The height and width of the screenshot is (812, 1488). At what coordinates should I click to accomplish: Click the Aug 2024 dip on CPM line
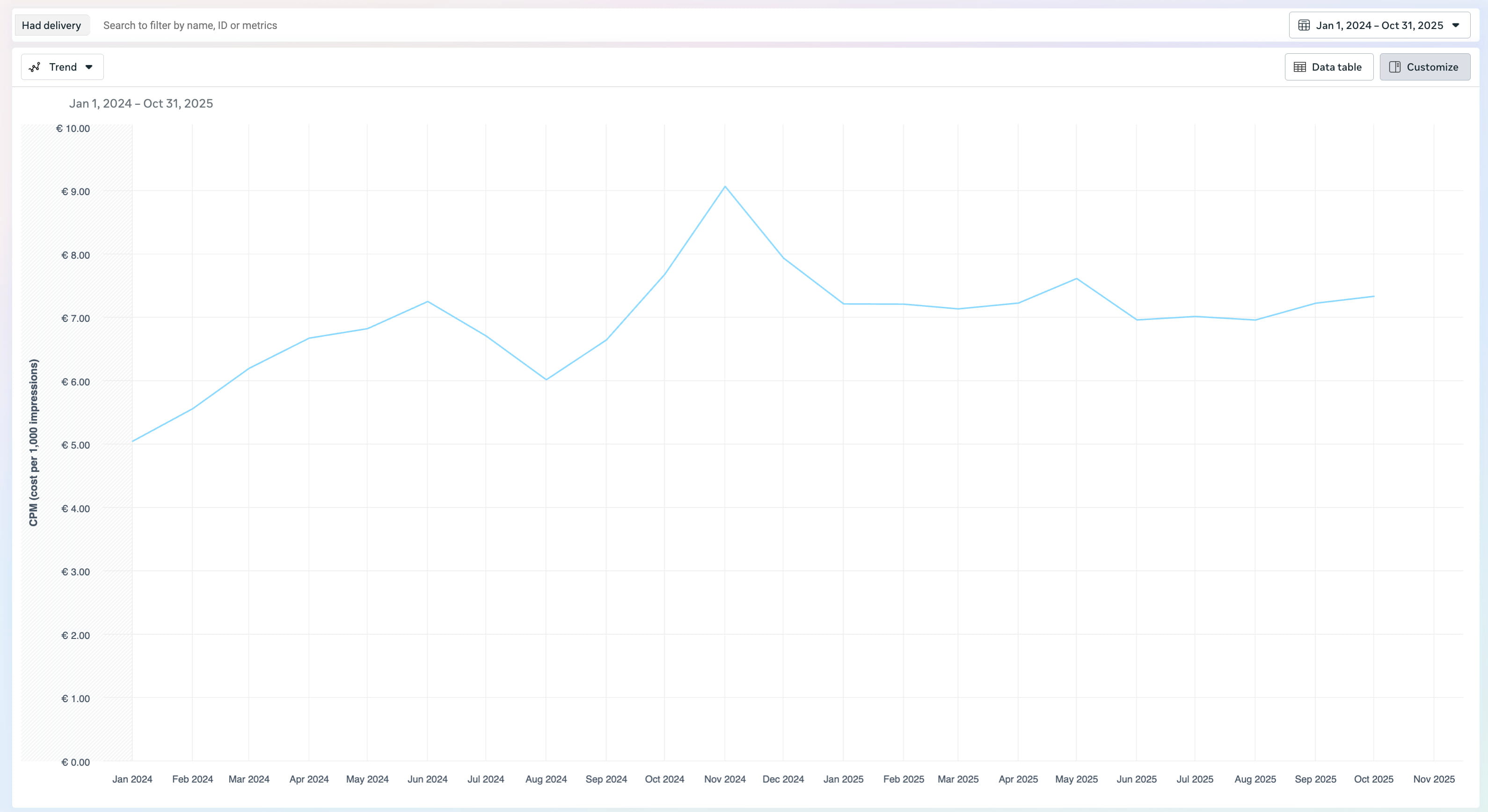point(546,379)
